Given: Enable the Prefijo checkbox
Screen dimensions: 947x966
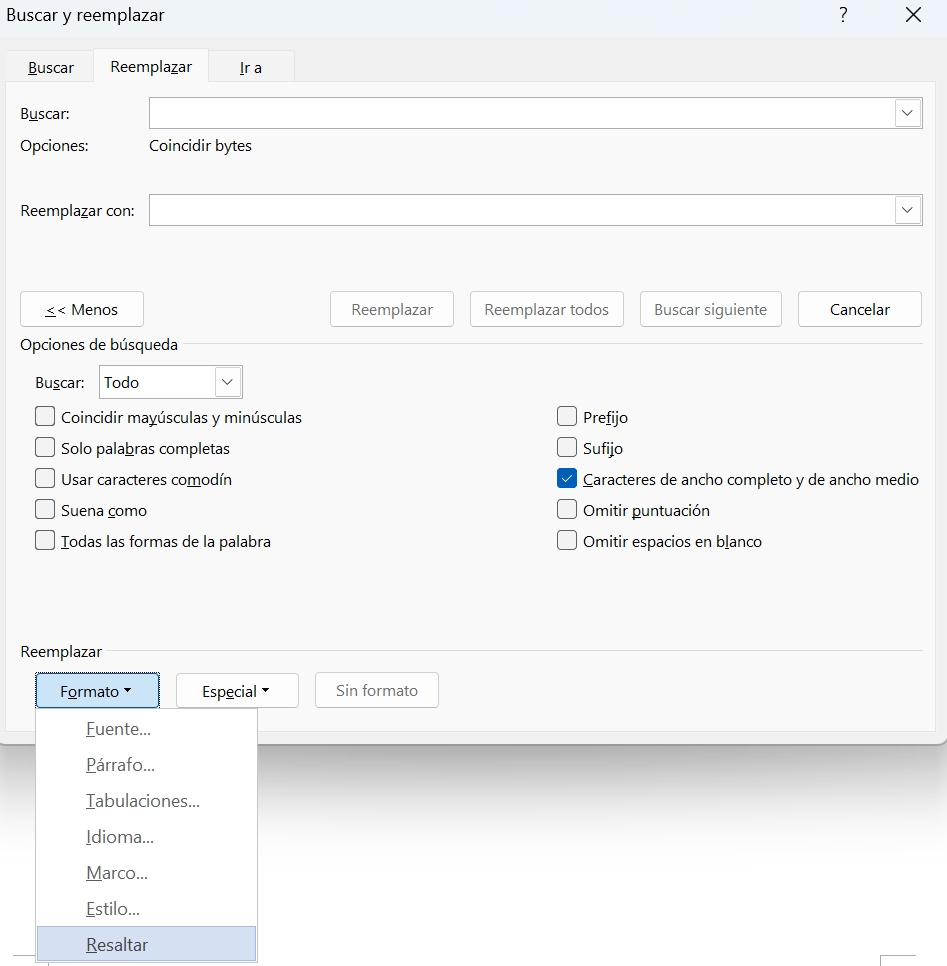Looking at the screenshot, I should point(567,416).
